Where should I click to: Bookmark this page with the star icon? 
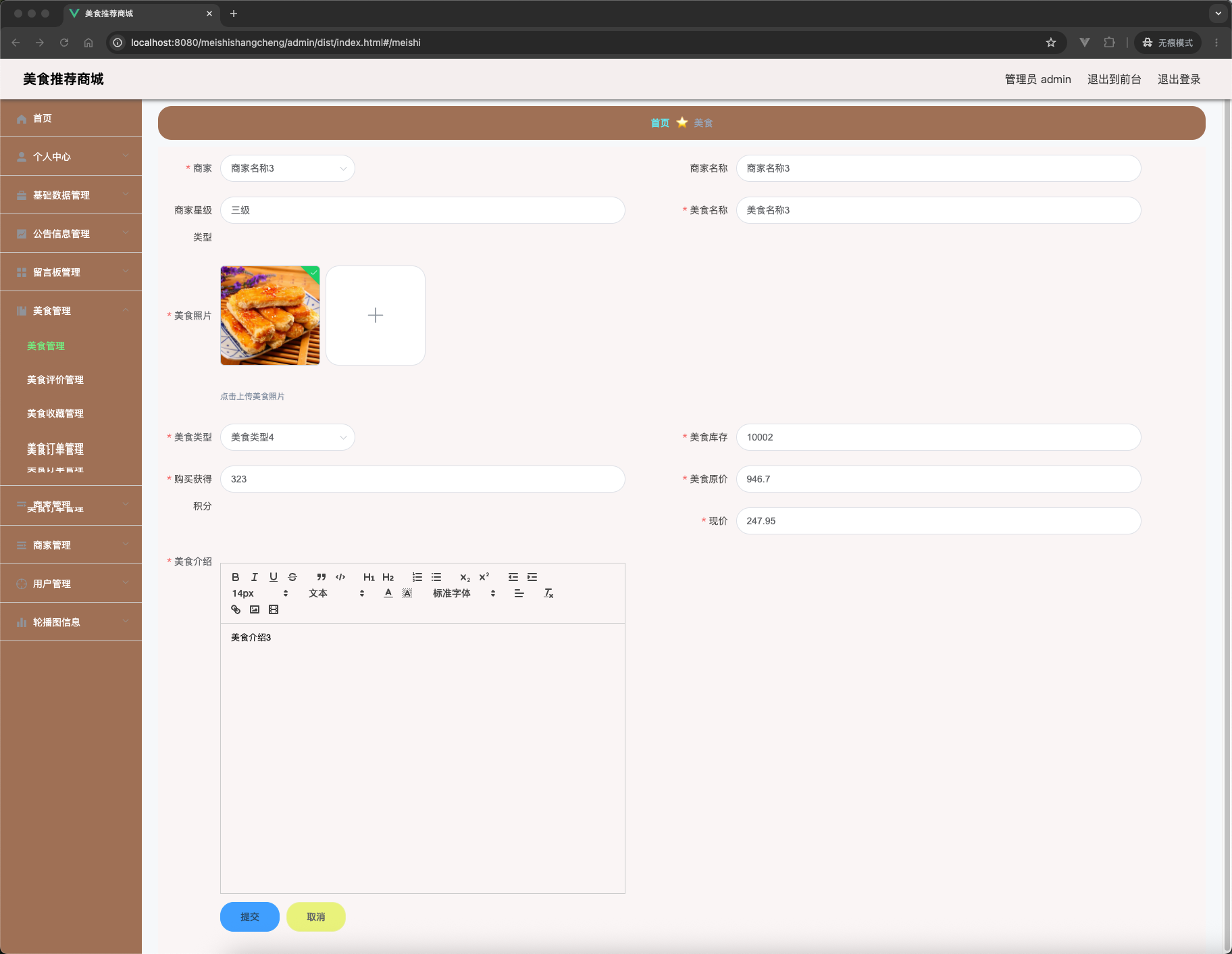click(1050, 43)
